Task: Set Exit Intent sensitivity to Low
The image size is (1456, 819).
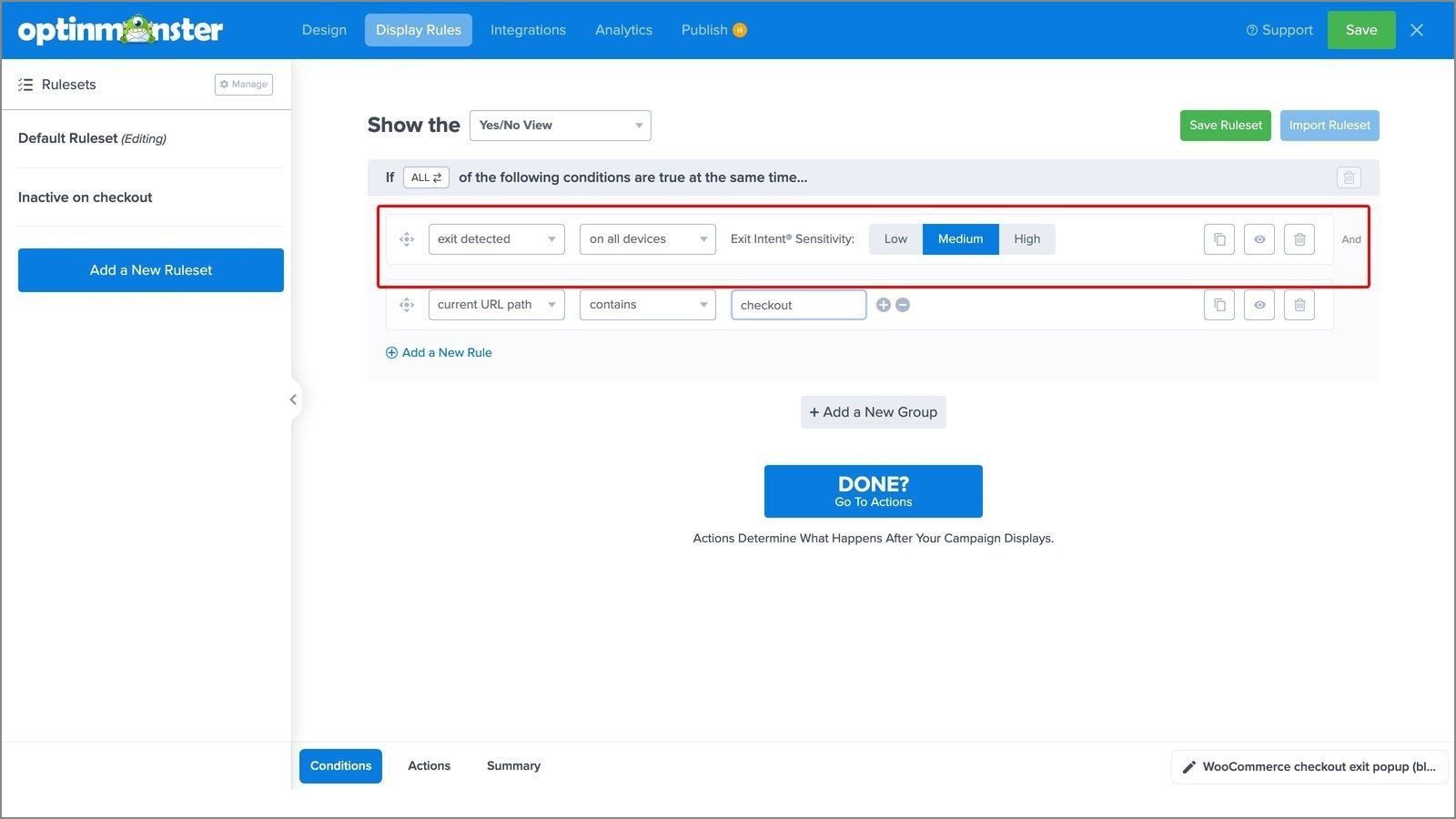Action: (x=895, y=239)
